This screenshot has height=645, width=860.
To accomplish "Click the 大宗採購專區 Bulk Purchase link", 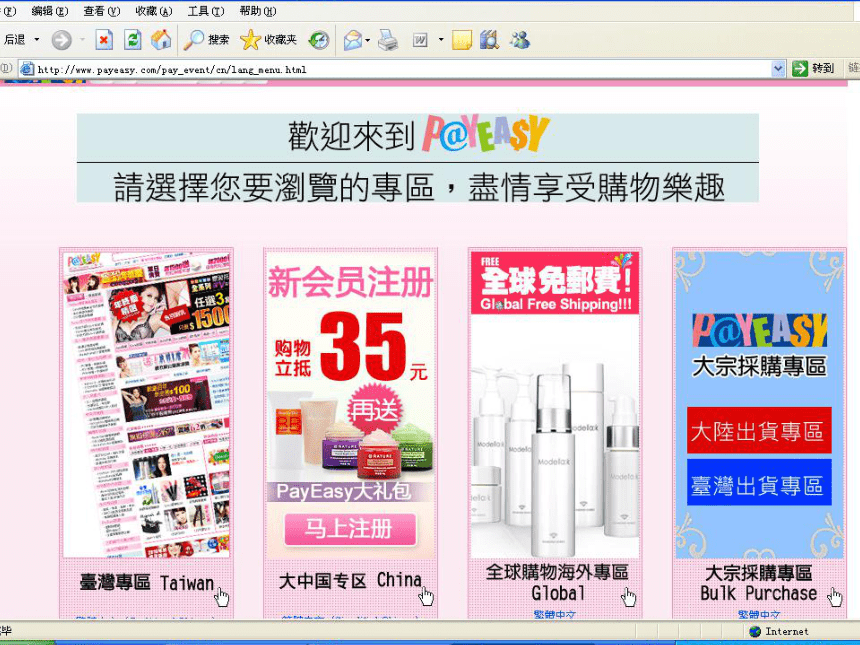I will [759, 583].
